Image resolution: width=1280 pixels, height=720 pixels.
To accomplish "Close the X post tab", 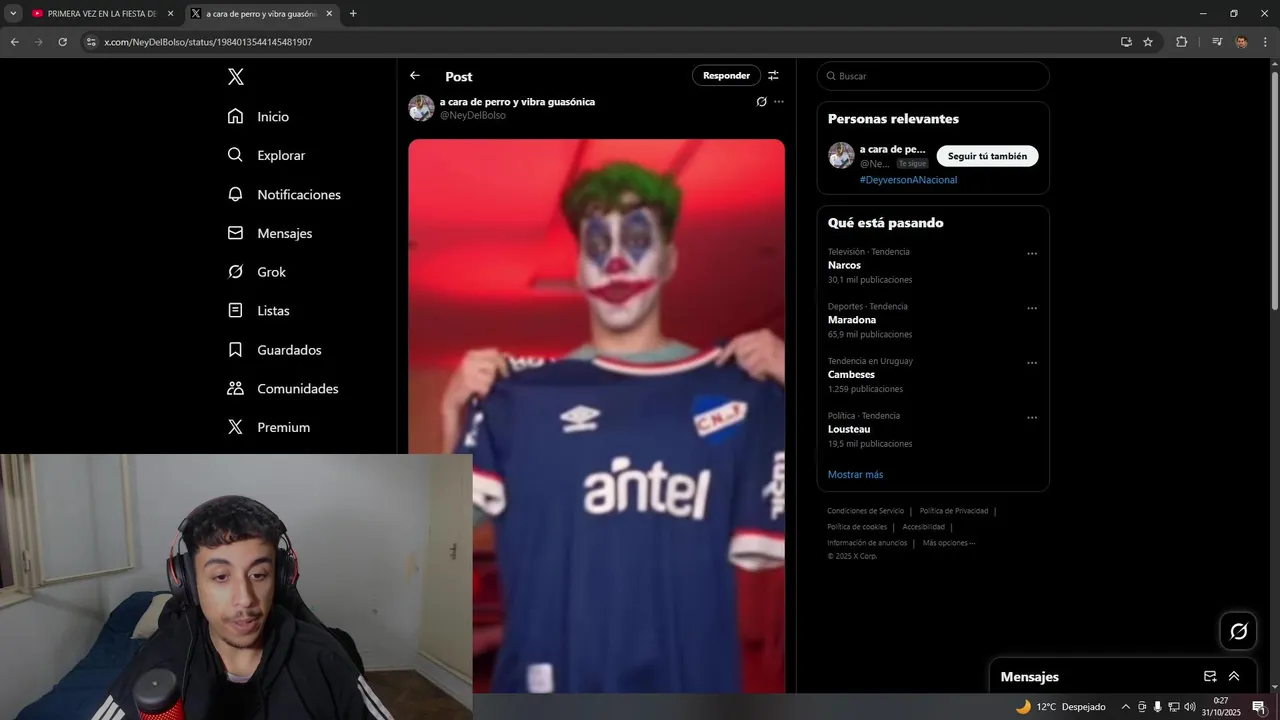I will tap(329, 14).
